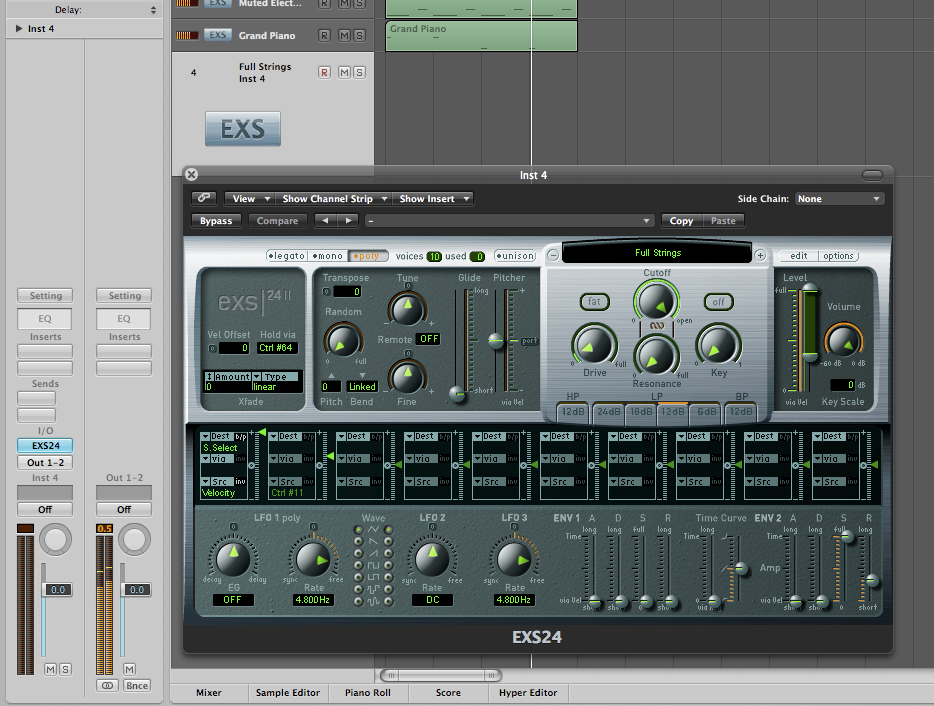Click the Drive knob
934x706 pixels.
594,346
